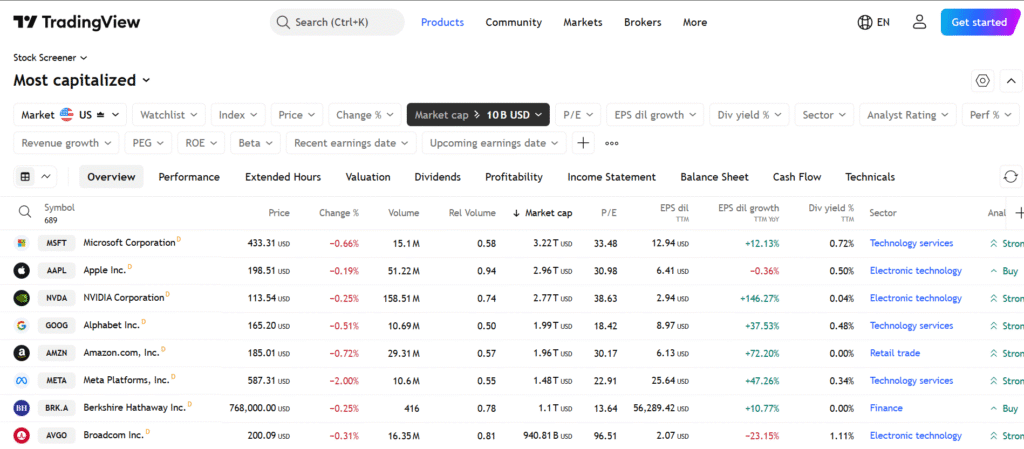Screen dimensions: 1024x449
Task: Open the Stock Screener dropdown
Action: pyautogui.click(x=50, y=57)
